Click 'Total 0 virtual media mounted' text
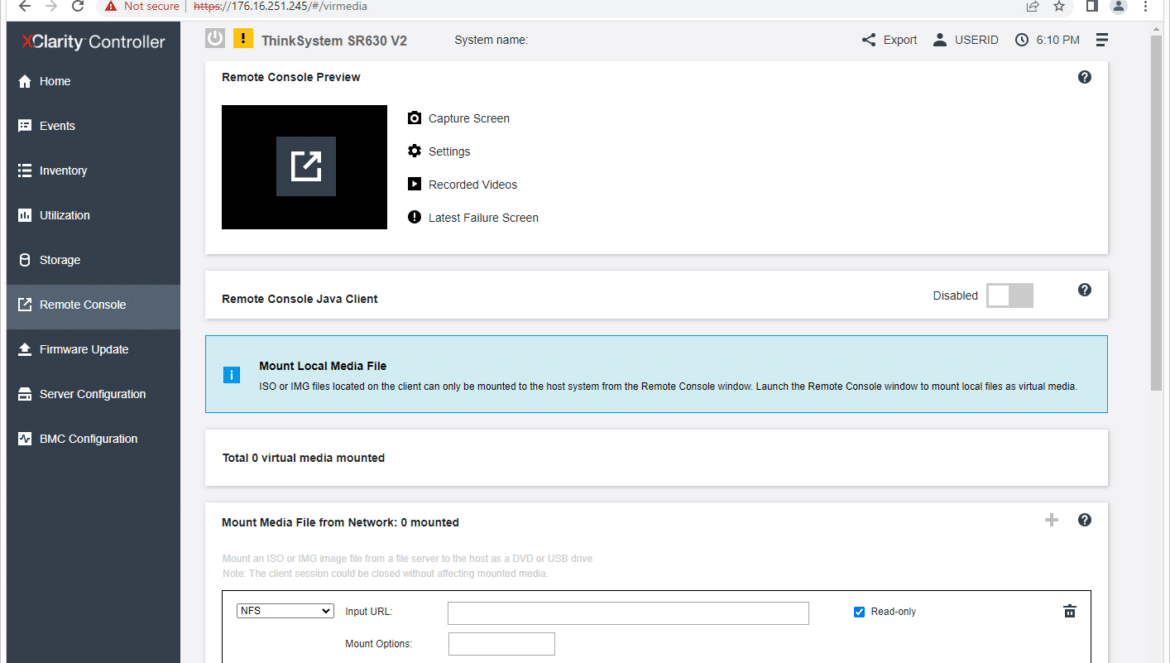Image resolution: width=1170 pixels, height=663 pixels. click(x=304, y=458)
